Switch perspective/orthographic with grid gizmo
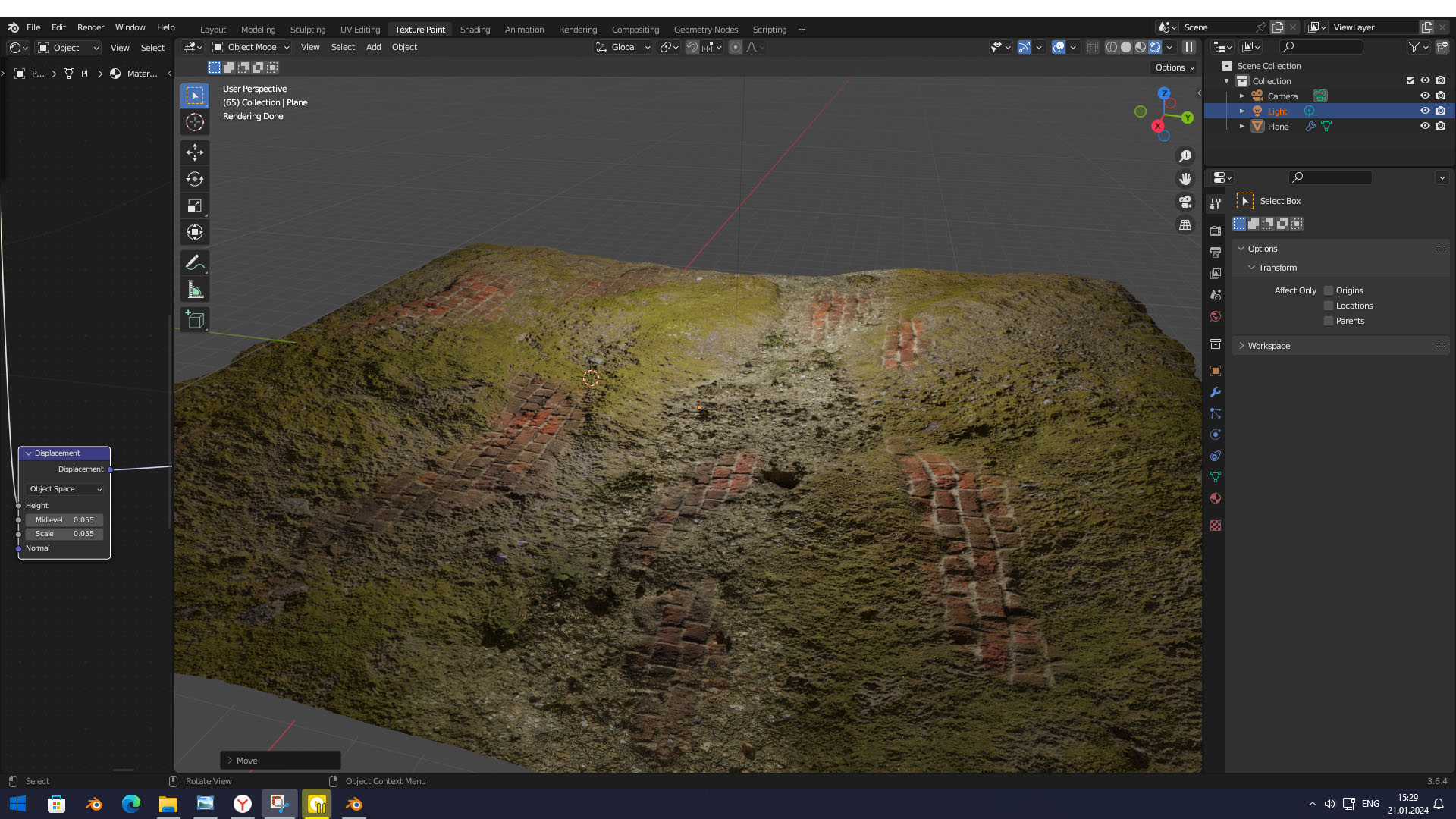 (x=1185, y=224)
